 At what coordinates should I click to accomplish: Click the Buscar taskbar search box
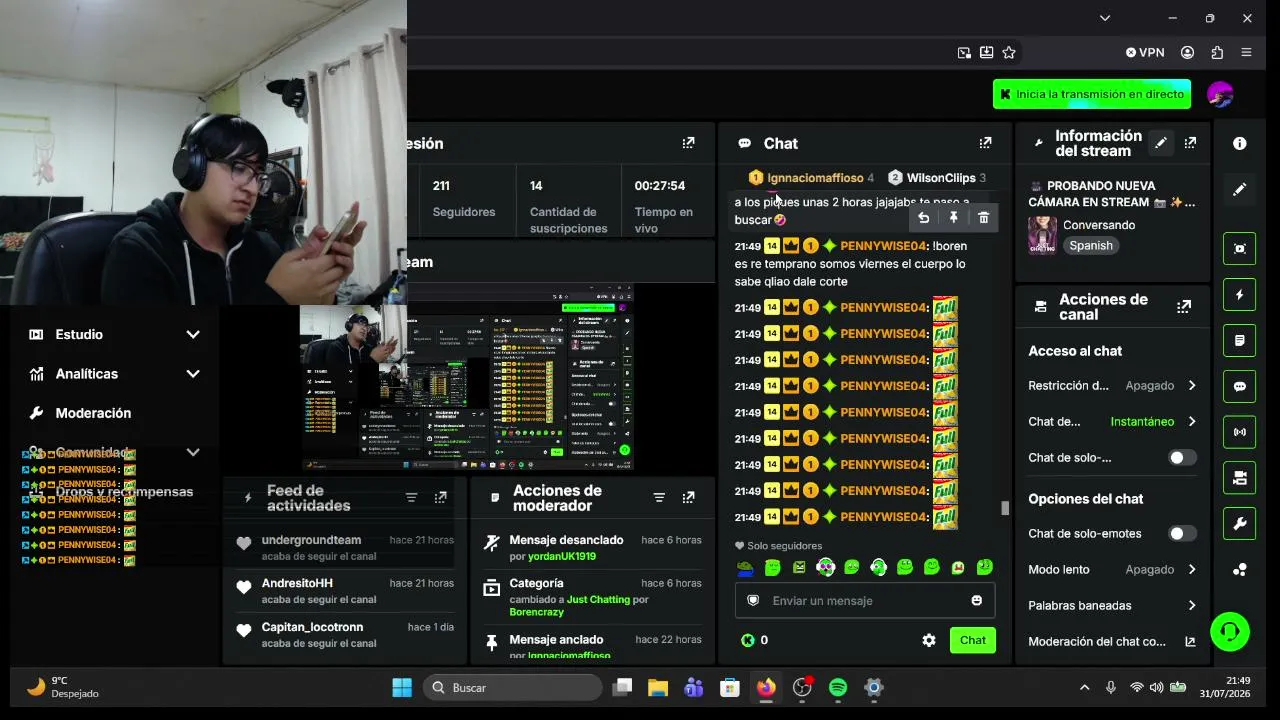click(512, 687)
